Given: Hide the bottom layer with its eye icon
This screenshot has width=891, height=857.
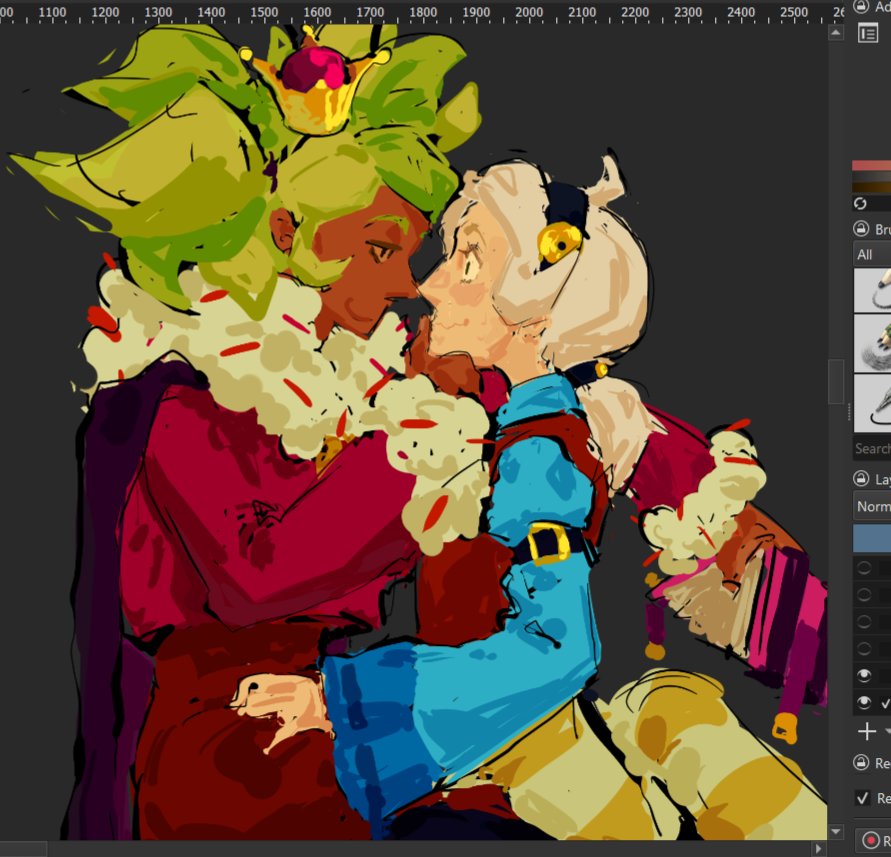Looking at the screenshot, I should (864, 702).
